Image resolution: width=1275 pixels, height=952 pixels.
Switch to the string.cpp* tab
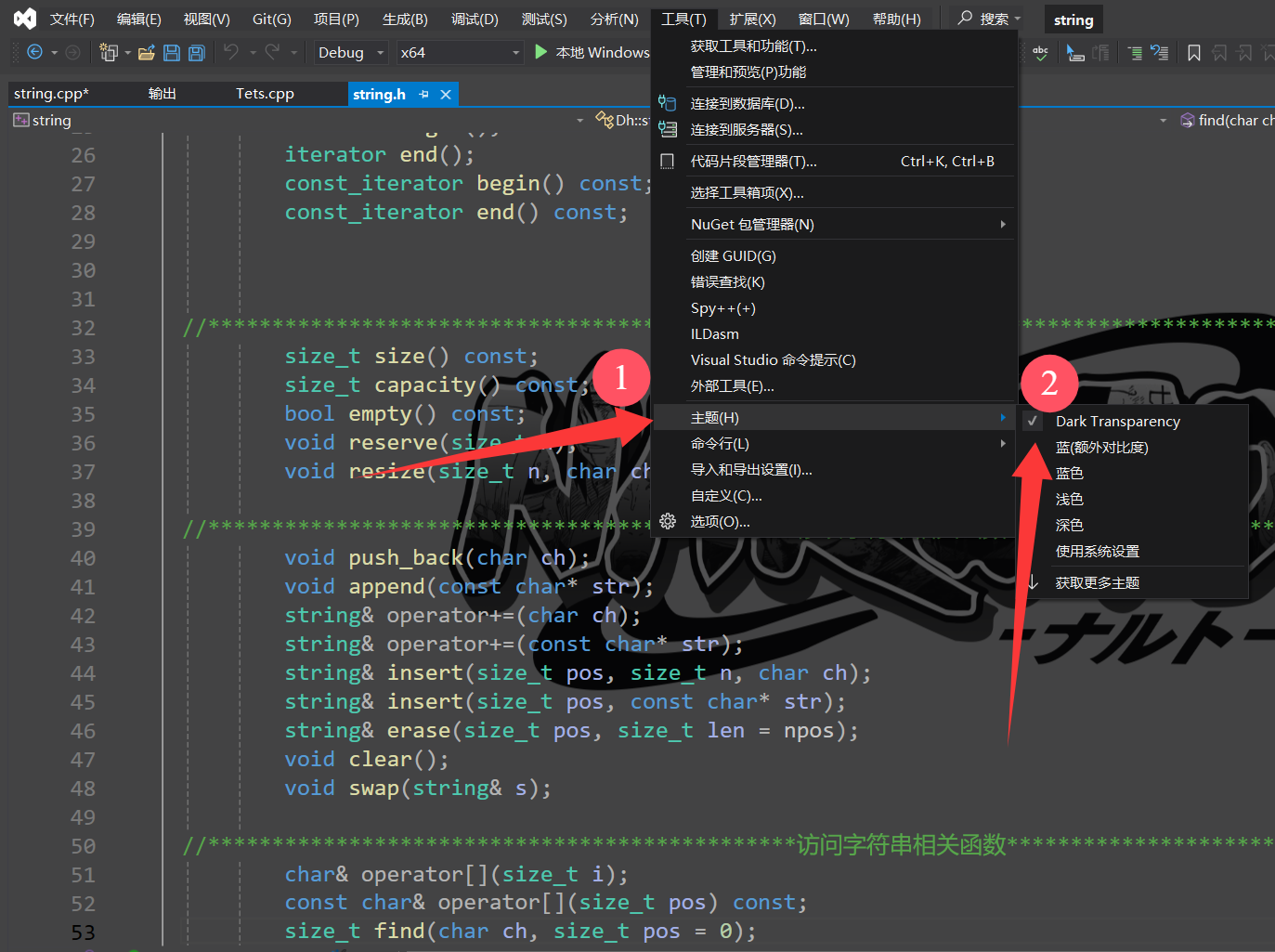click(x=52, y=94)
